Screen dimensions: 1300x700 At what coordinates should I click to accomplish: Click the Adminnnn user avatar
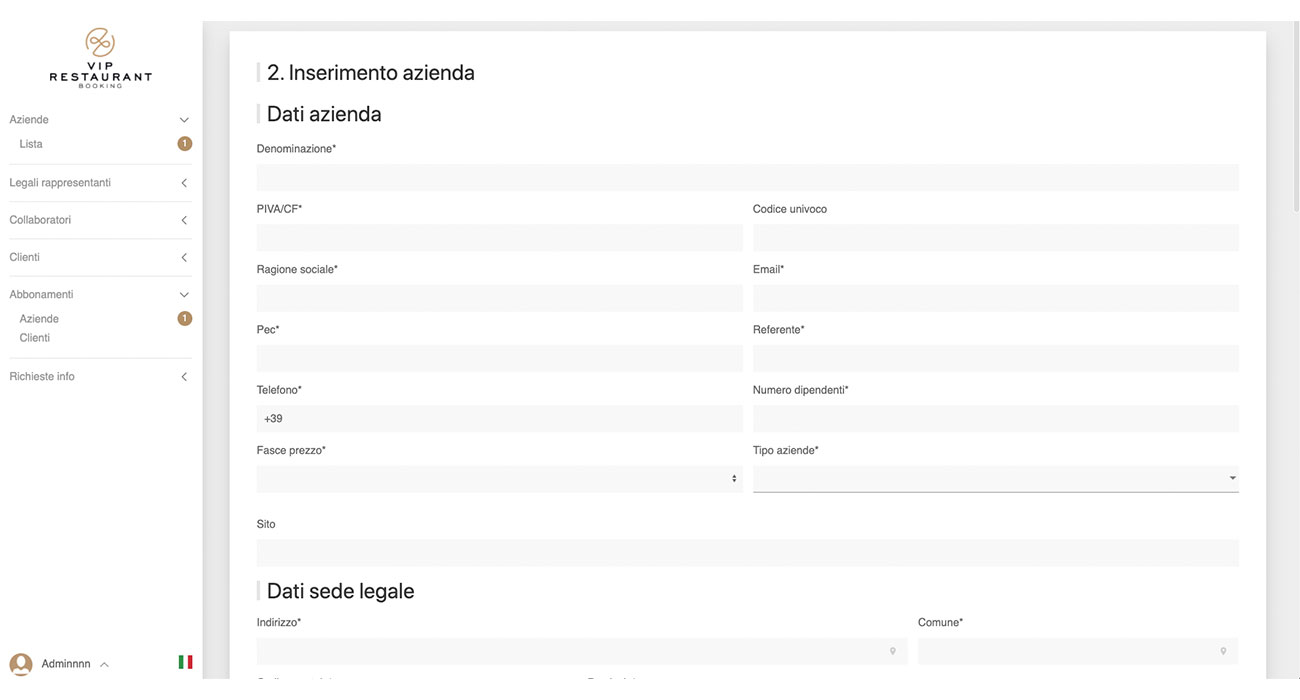(21, 664)
